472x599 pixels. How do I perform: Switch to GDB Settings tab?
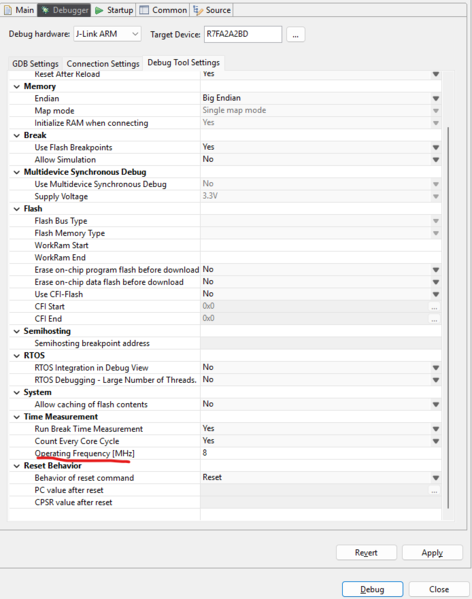35,64
